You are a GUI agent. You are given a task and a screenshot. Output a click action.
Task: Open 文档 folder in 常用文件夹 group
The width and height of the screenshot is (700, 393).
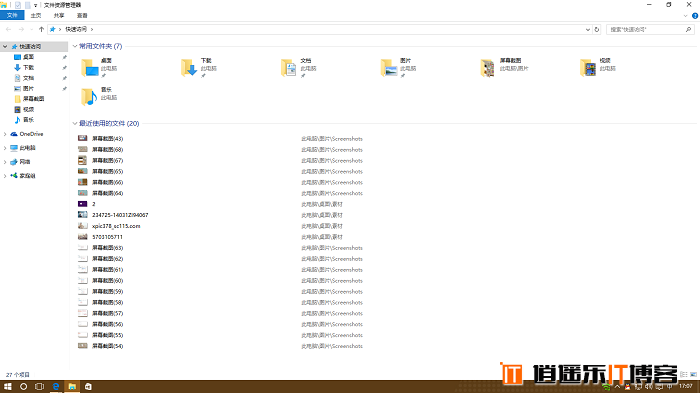pos(299,68)
